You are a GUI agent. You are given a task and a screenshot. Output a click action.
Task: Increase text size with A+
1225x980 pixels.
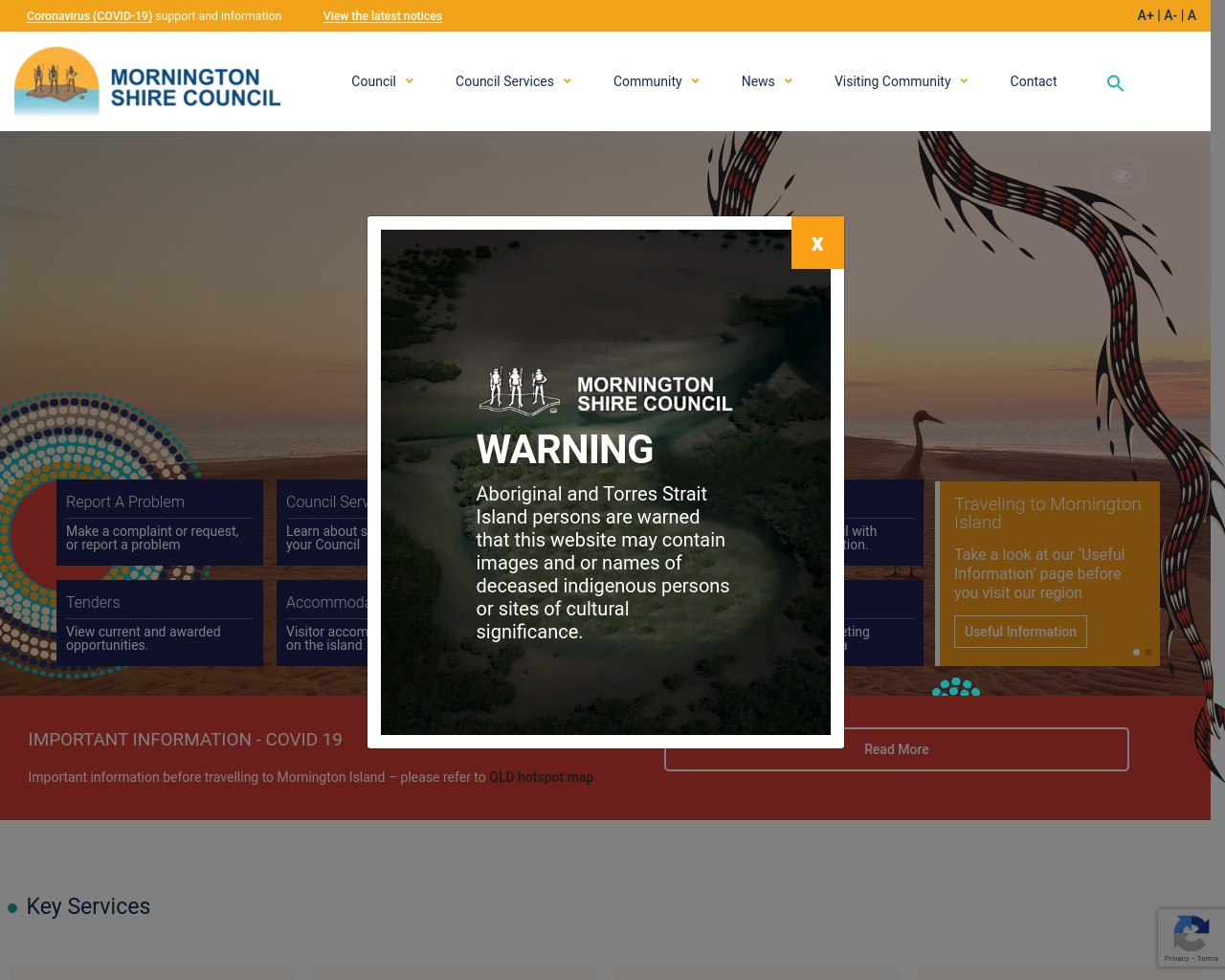pos(1146,15)
